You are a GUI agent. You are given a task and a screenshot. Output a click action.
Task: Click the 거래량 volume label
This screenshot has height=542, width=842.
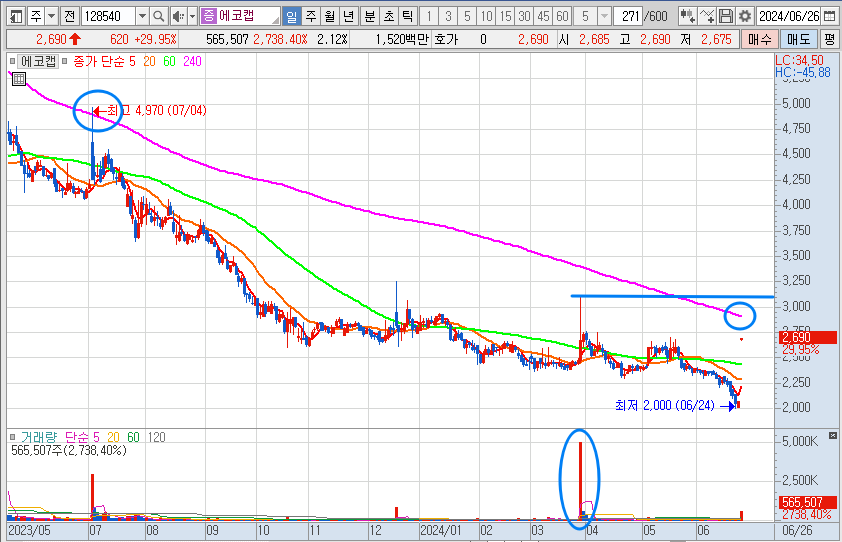tap(39, 437)
